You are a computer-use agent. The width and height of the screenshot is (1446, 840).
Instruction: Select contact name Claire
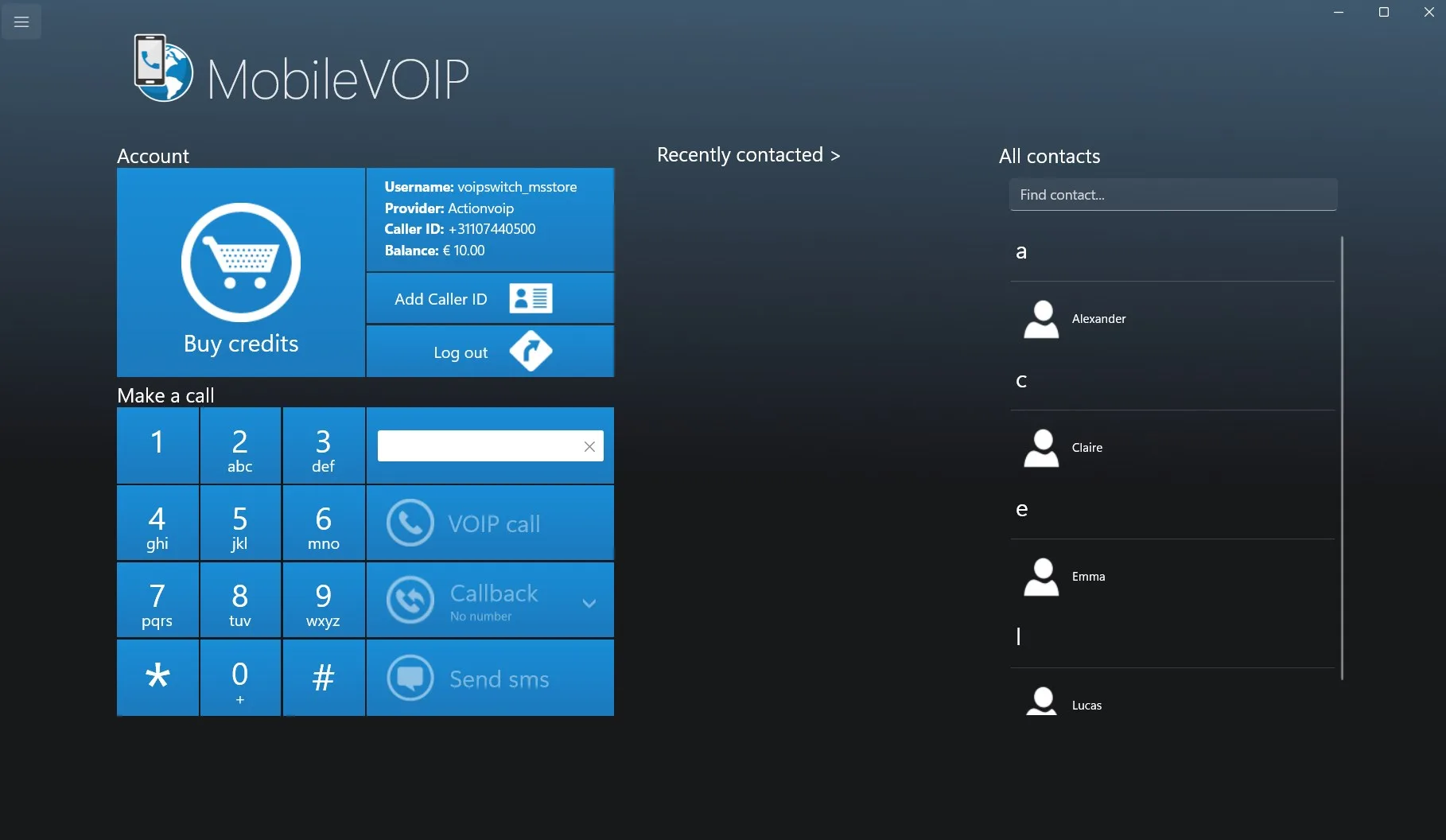[x=1086, y=448]
